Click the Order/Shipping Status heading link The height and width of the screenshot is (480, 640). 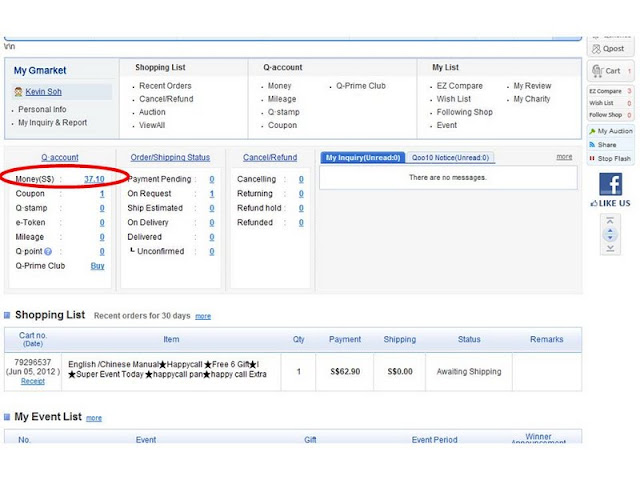[170, 157]
